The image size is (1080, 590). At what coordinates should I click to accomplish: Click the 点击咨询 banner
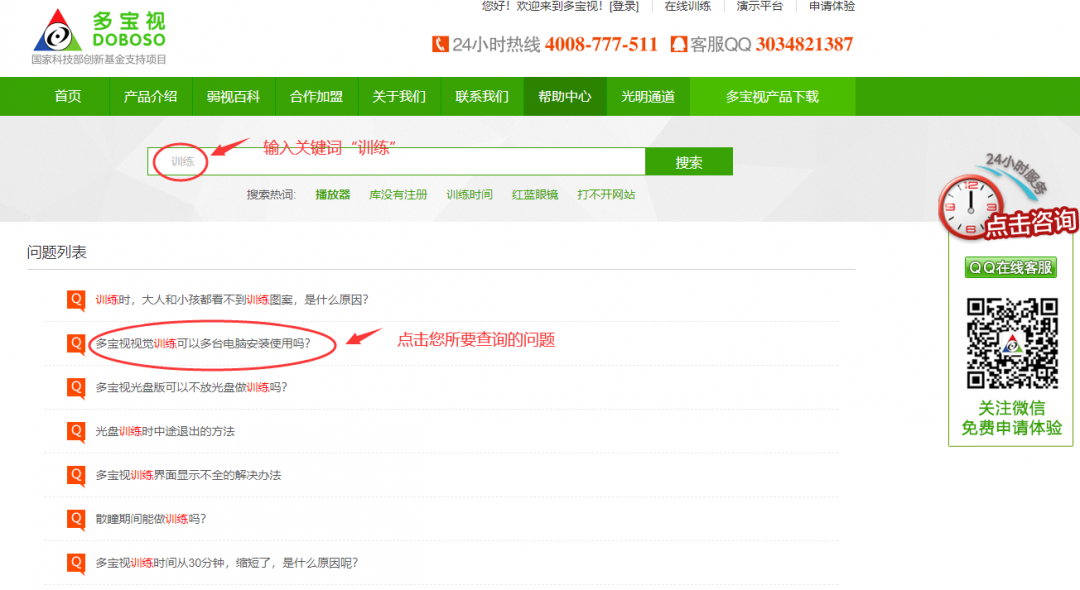point(1031,223)
